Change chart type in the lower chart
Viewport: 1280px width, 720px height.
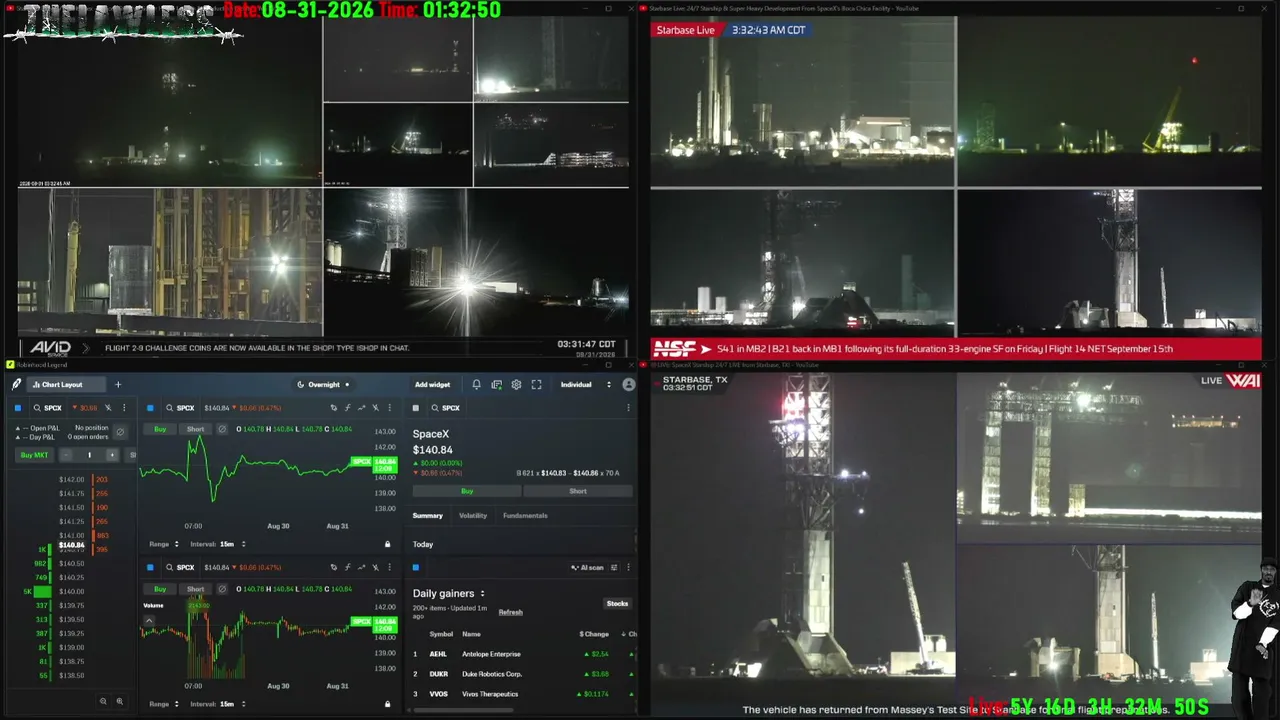pos(361,567)
